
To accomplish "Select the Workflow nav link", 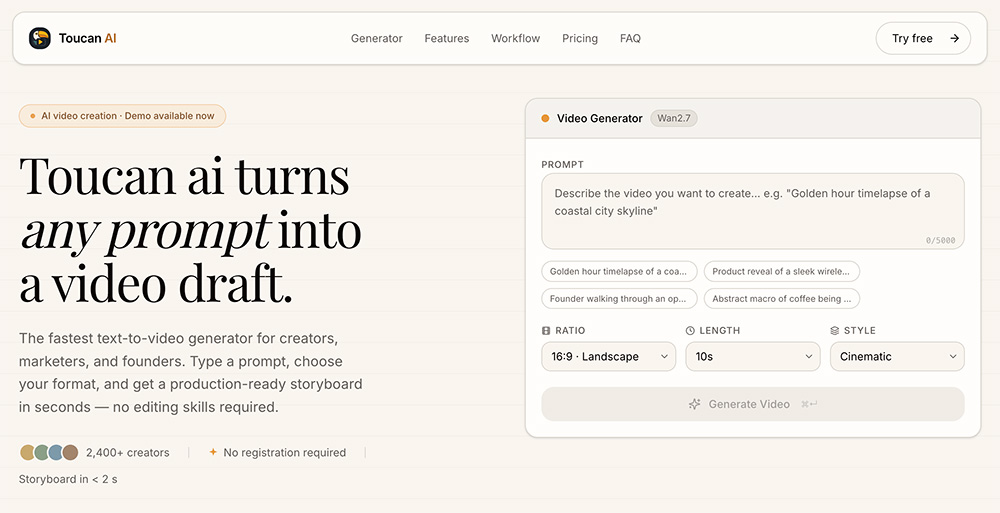I will pyautogui.click(x=515, y=38).
